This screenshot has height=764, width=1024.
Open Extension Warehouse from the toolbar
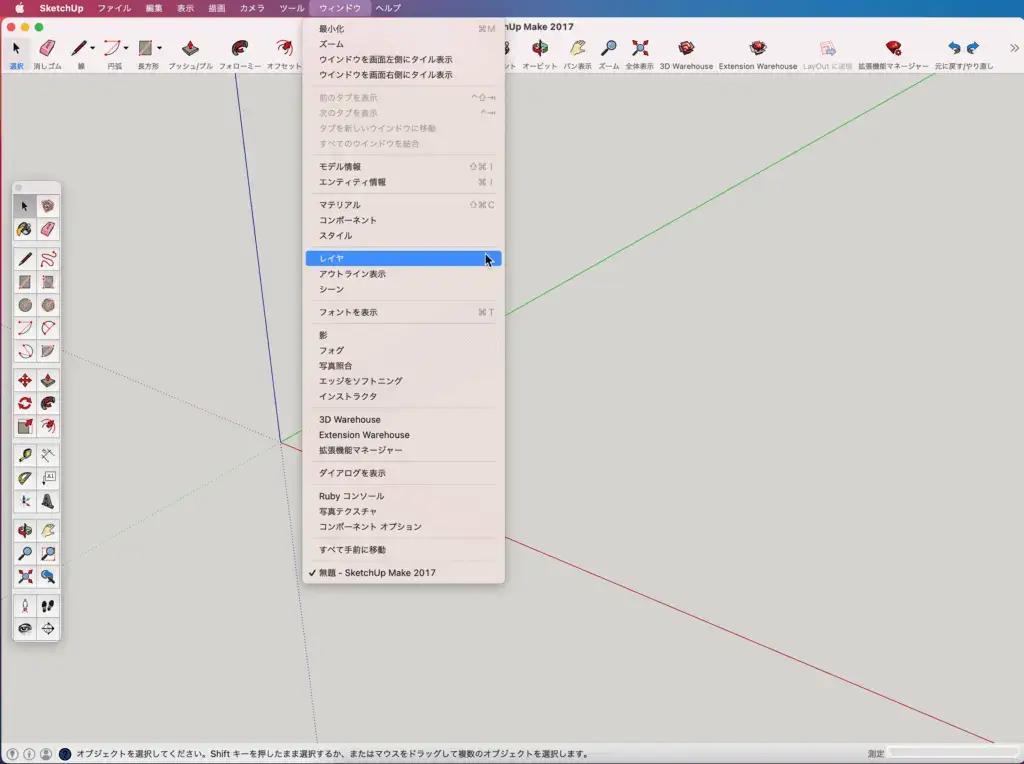click(758, 48)
